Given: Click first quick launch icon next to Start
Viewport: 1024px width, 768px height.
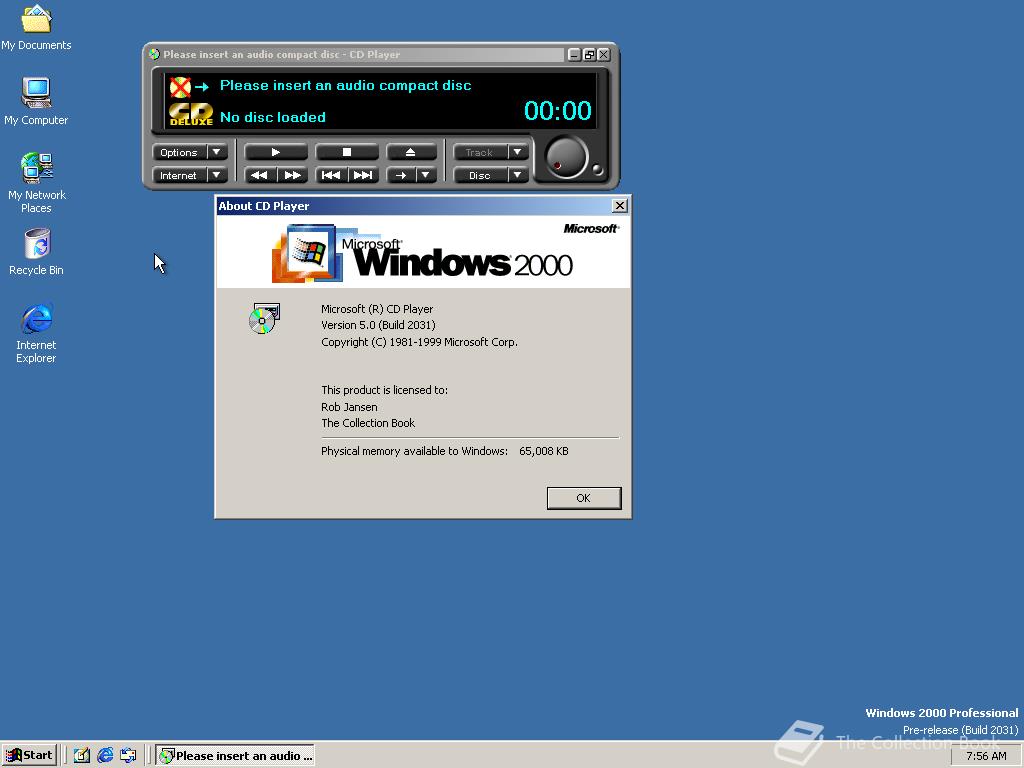Looking at the screenshot, I should [82, 756].
